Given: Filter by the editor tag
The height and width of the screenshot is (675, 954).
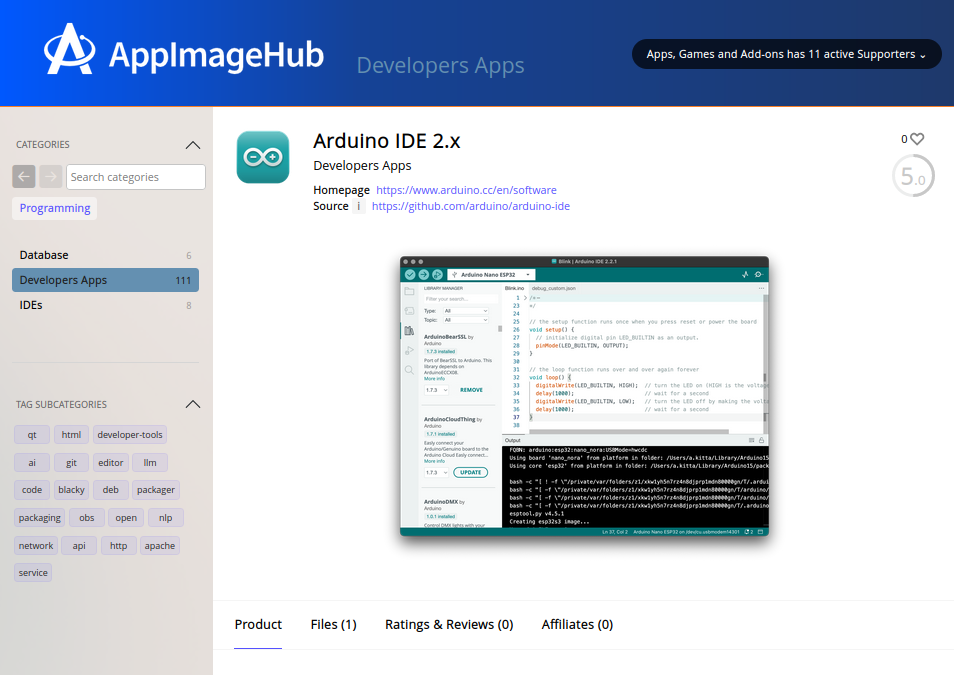Looking at the screenshot, I should pyautogui.click(x=111, y=463).
